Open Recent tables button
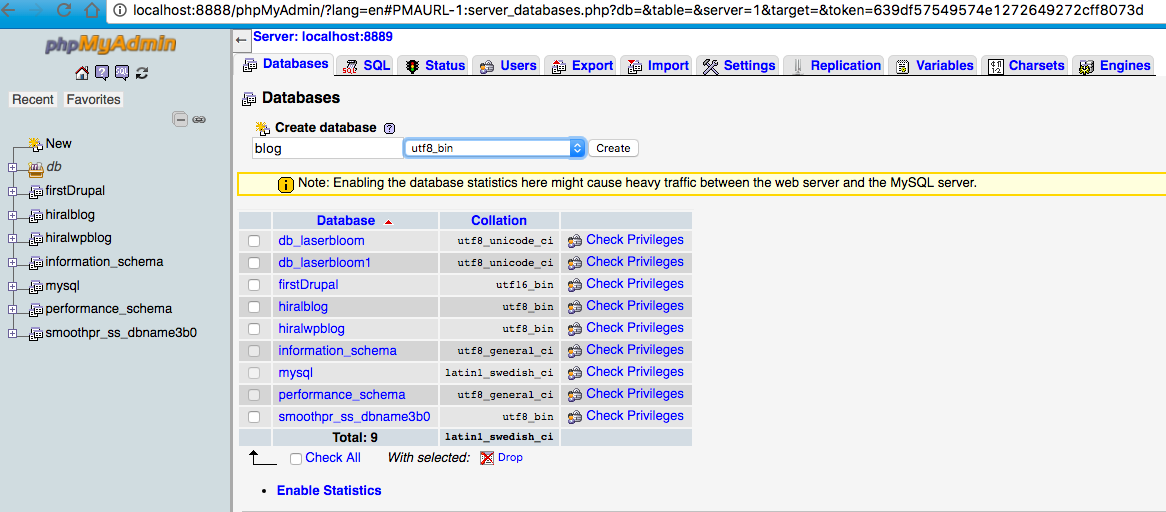The image size is (1166, 512). pos(33,100)
